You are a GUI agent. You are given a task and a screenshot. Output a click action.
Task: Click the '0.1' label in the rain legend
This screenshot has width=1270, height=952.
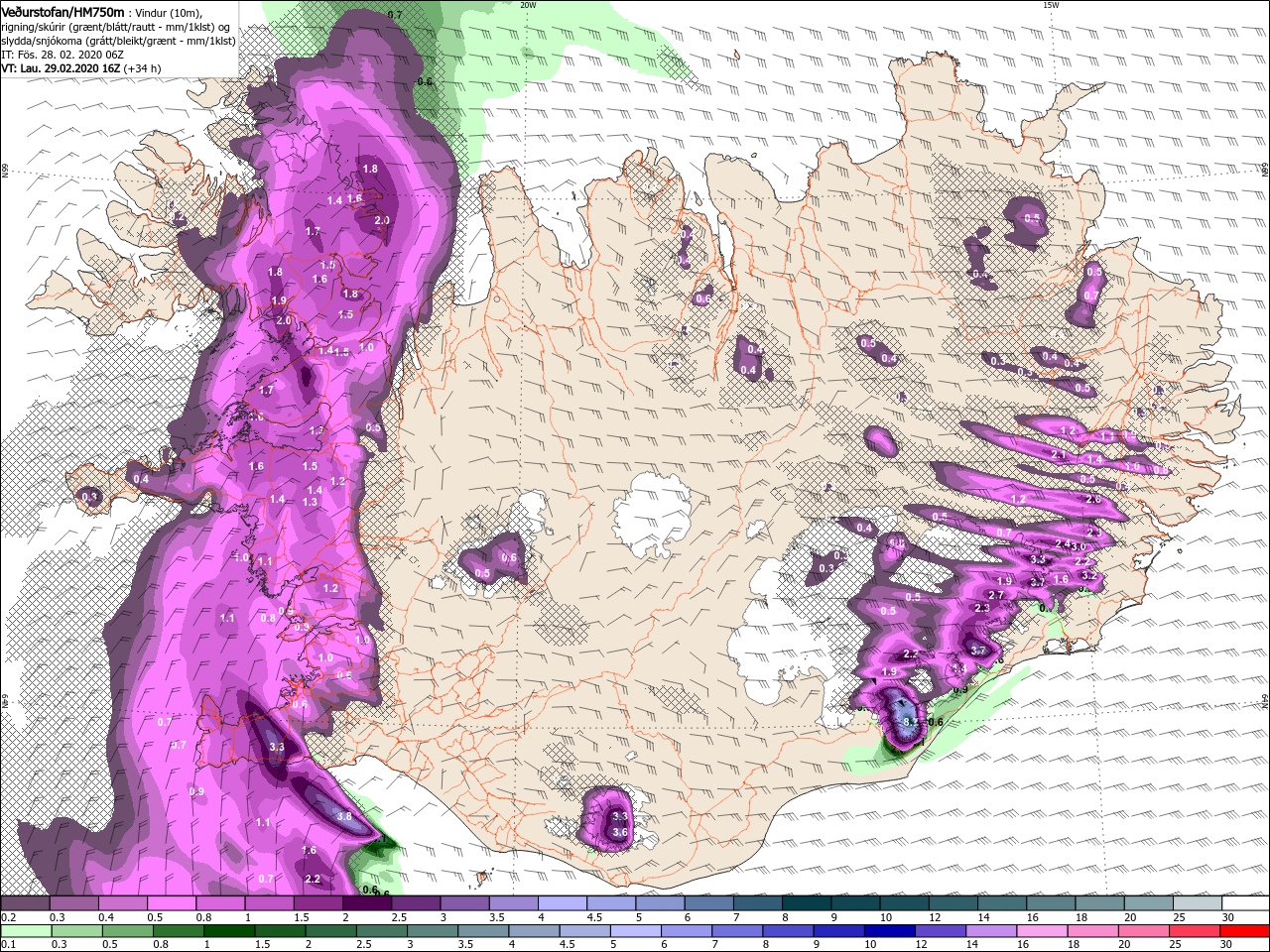(x=7, y=945)
